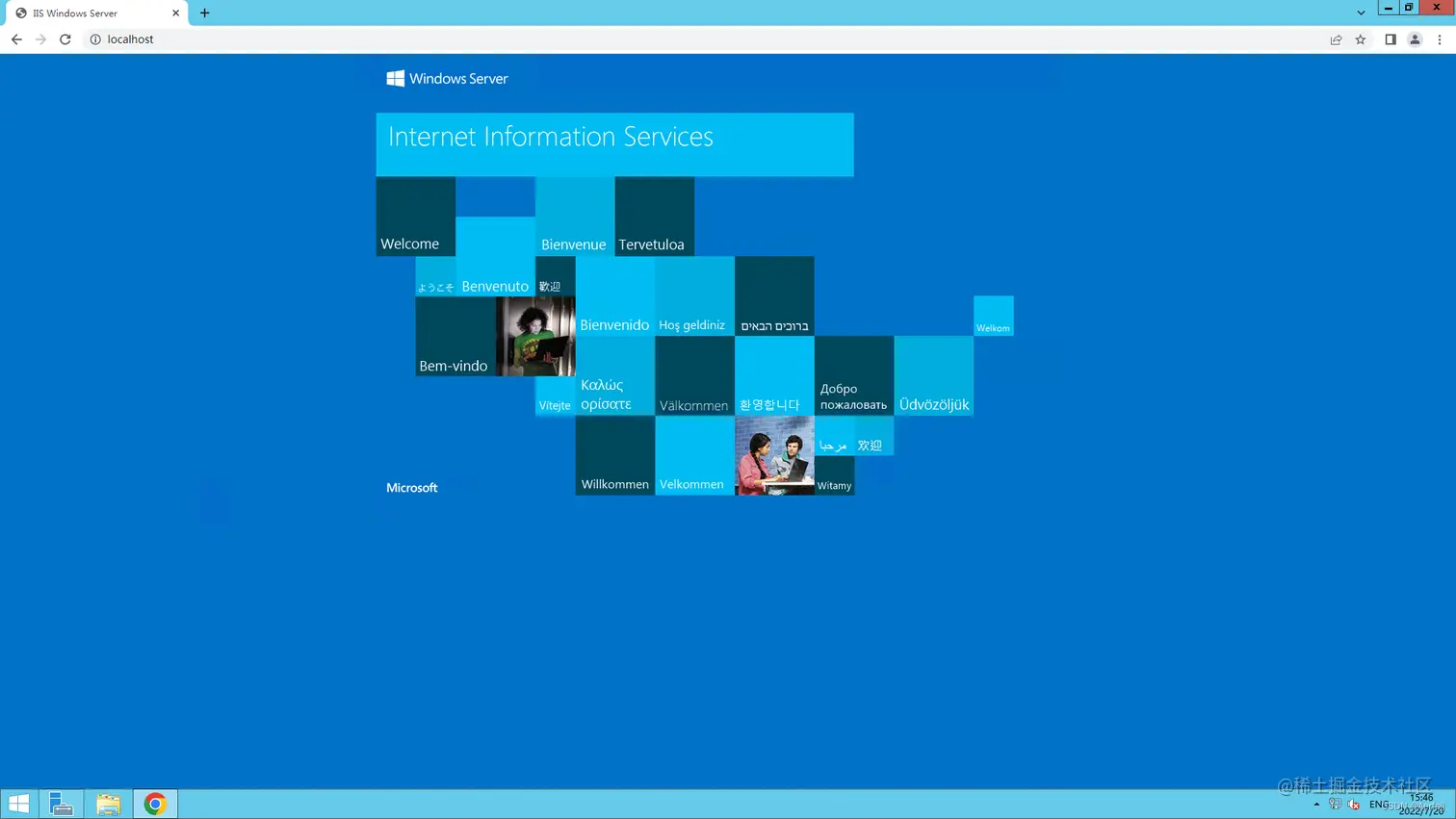Screen dimensions: 1456x819
Task: Open a new browser tab
Action: 204,13
